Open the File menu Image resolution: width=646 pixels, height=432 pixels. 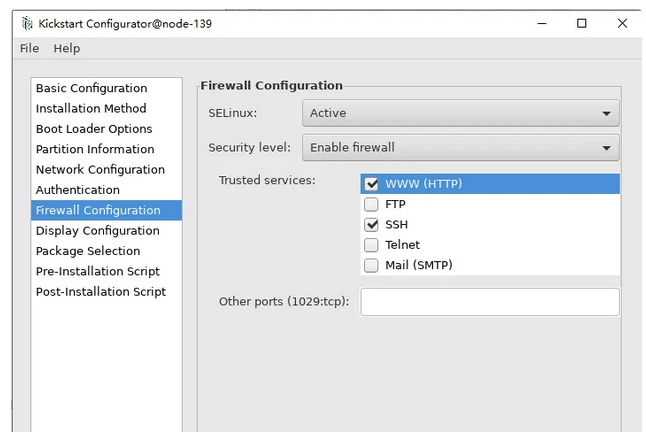click(x=29, y=48)
